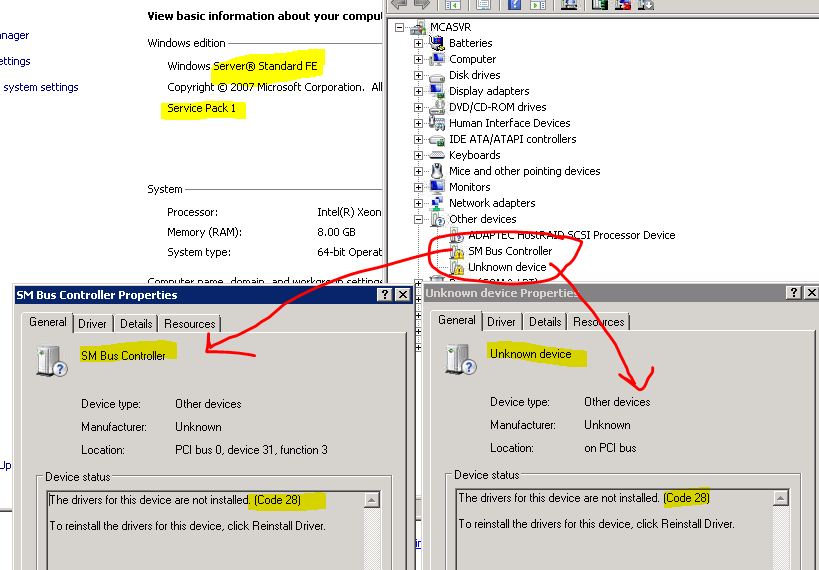Click the Batteries category icon

[x=436, y=42]
